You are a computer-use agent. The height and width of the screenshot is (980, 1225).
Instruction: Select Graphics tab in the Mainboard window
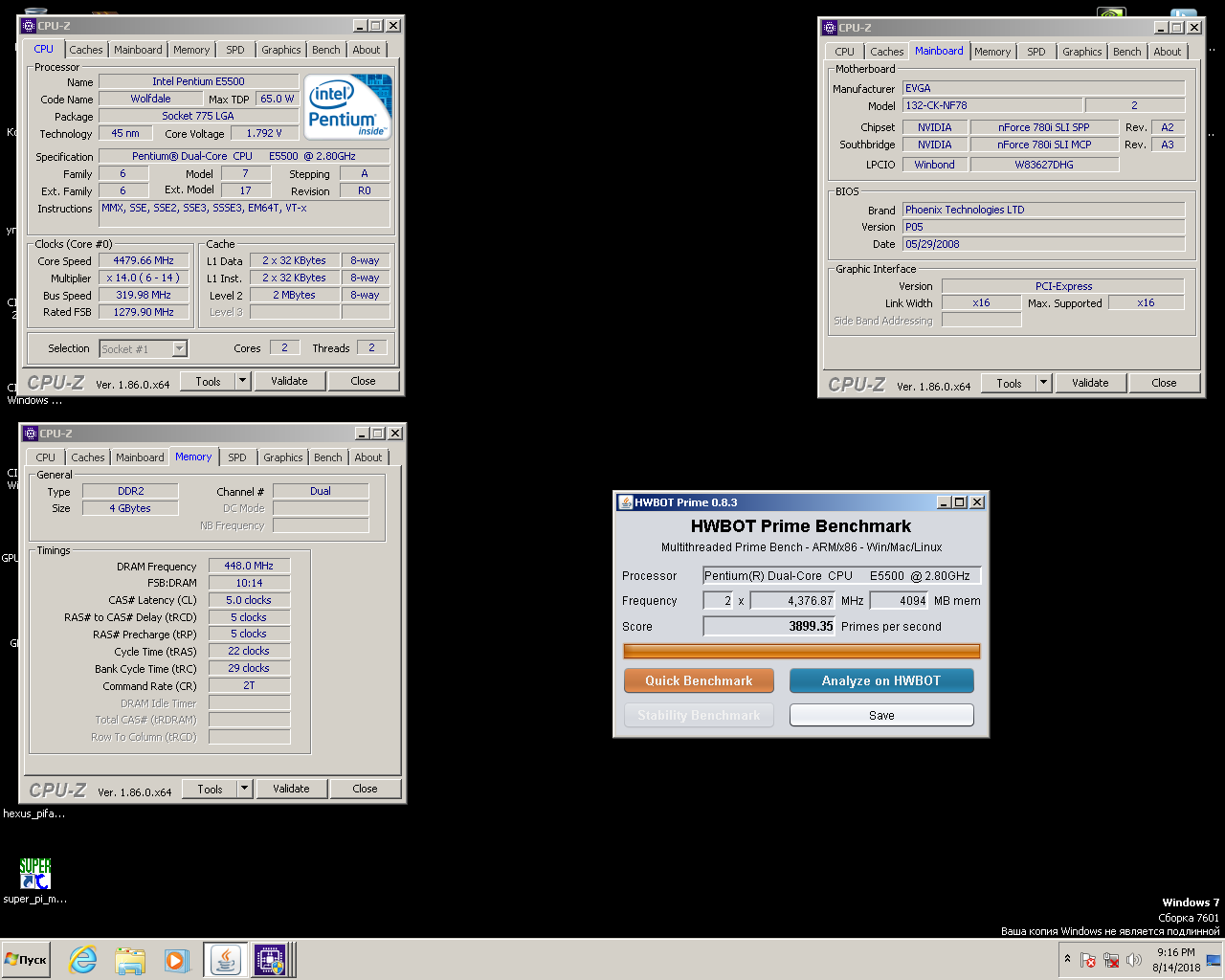[1082, 52]
